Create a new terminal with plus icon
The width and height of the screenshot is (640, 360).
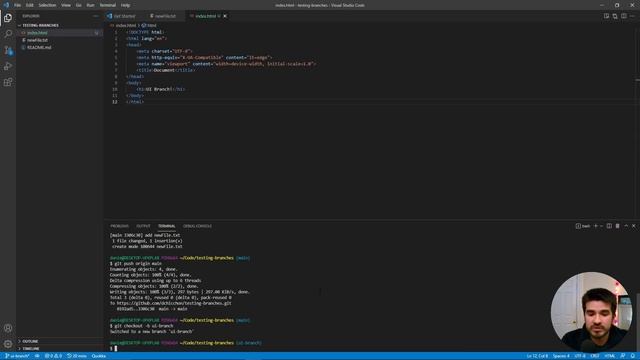[x=596, y=226]
